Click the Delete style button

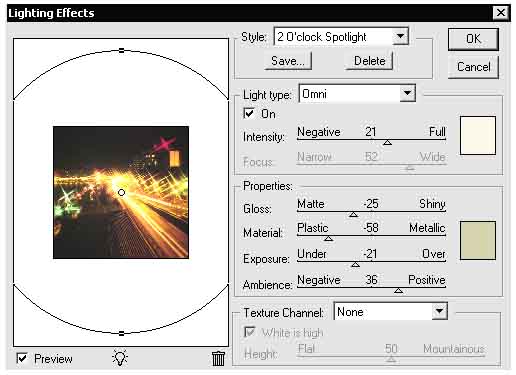[x=369, y=61]
